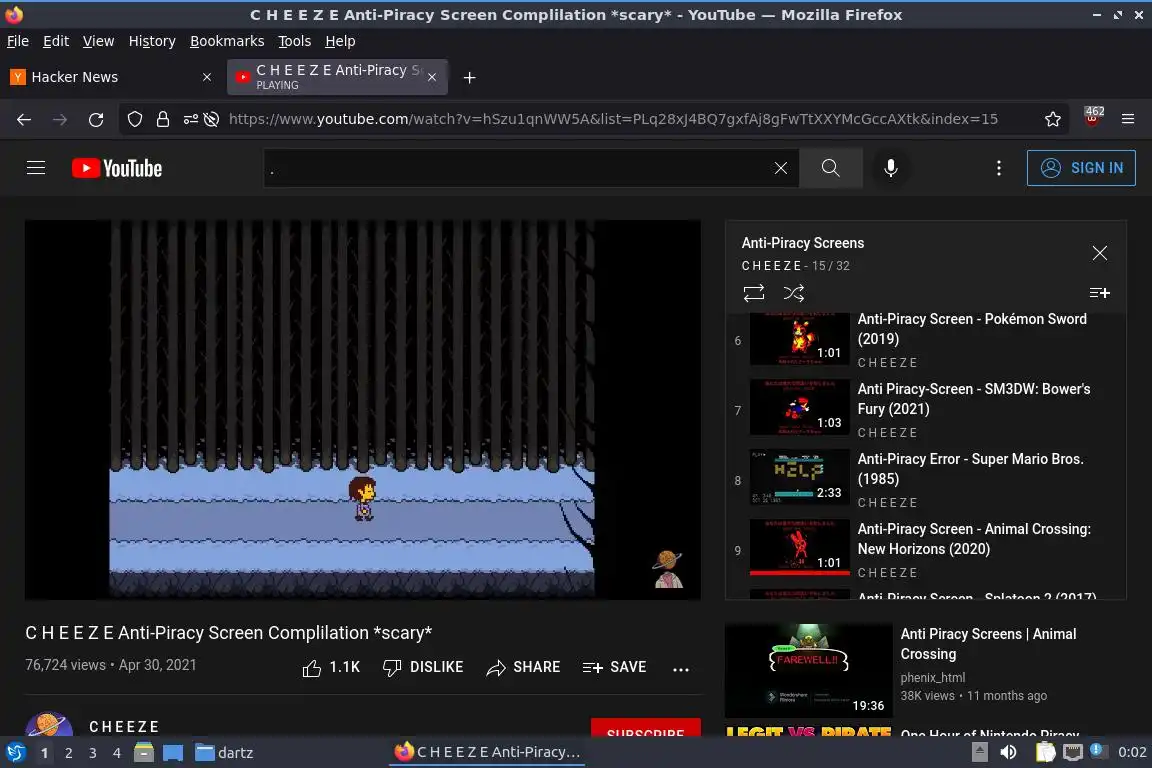The width and height of the screenshot is (1152, 768).
Task: Go forward to the next page
Action: point(60,119)
